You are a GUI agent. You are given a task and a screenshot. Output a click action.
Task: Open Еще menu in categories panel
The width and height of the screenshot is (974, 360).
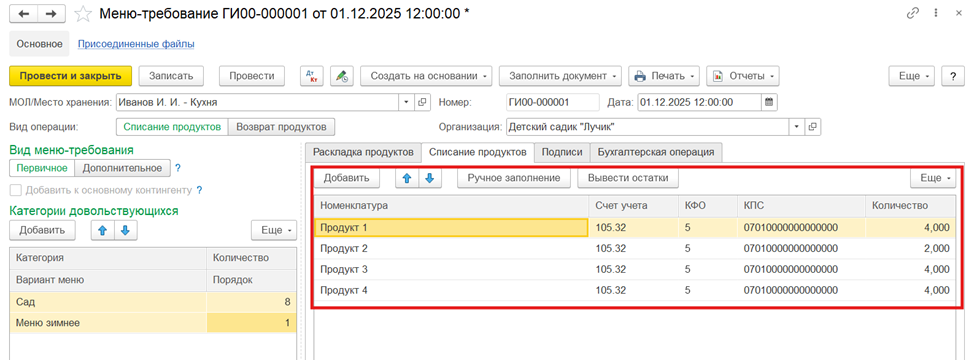click(x=274, y=230)
